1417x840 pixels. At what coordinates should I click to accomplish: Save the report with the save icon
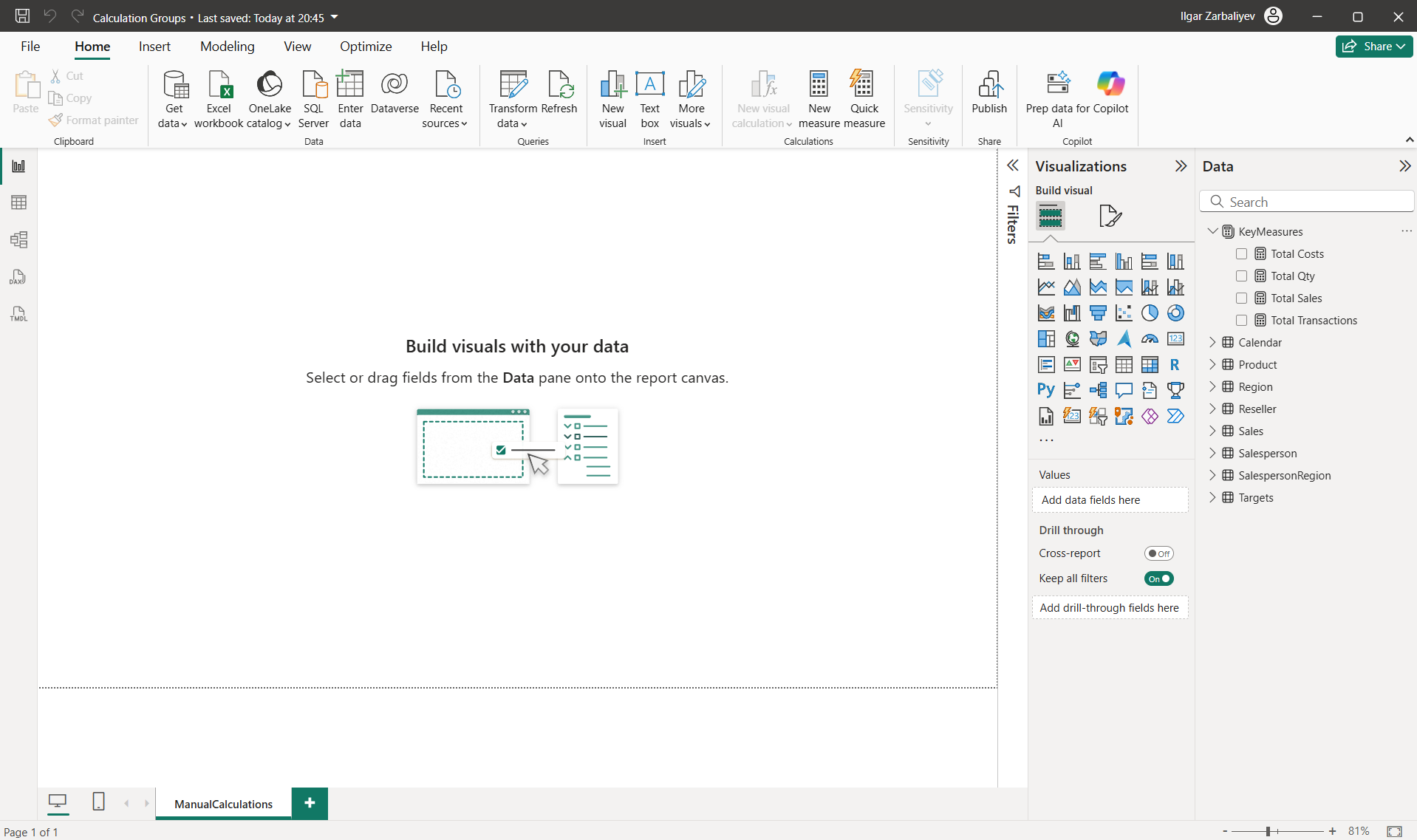(x=23, y=16)
